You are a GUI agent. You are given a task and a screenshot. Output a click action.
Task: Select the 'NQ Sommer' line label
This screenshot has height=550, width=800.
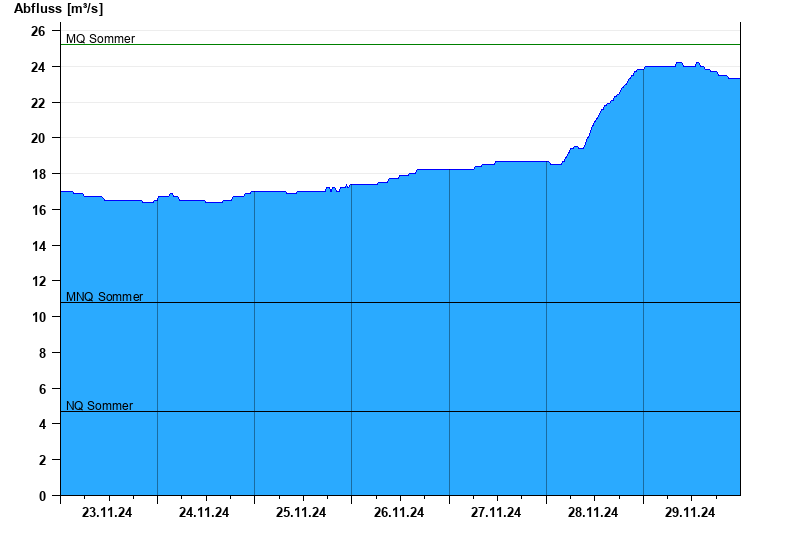(x=99, y=406)
